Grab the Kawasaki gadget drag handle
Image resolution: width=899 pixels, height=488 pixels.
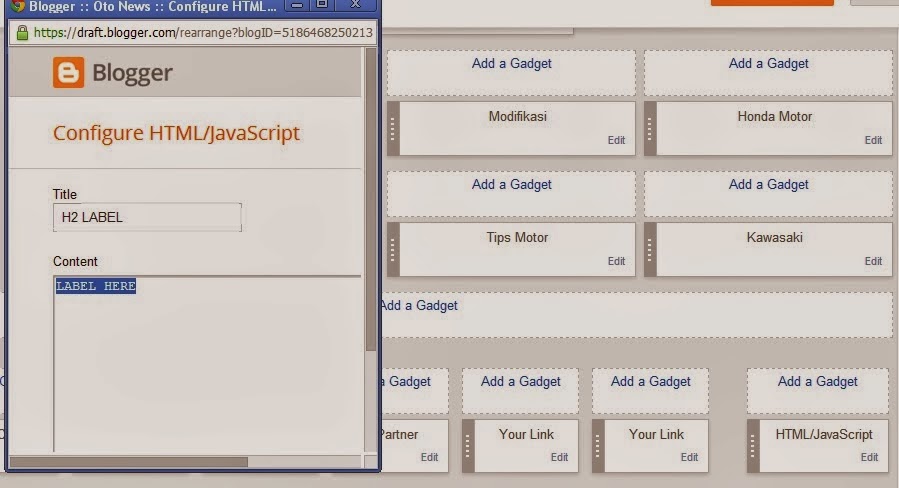click(x=650, y=249)
